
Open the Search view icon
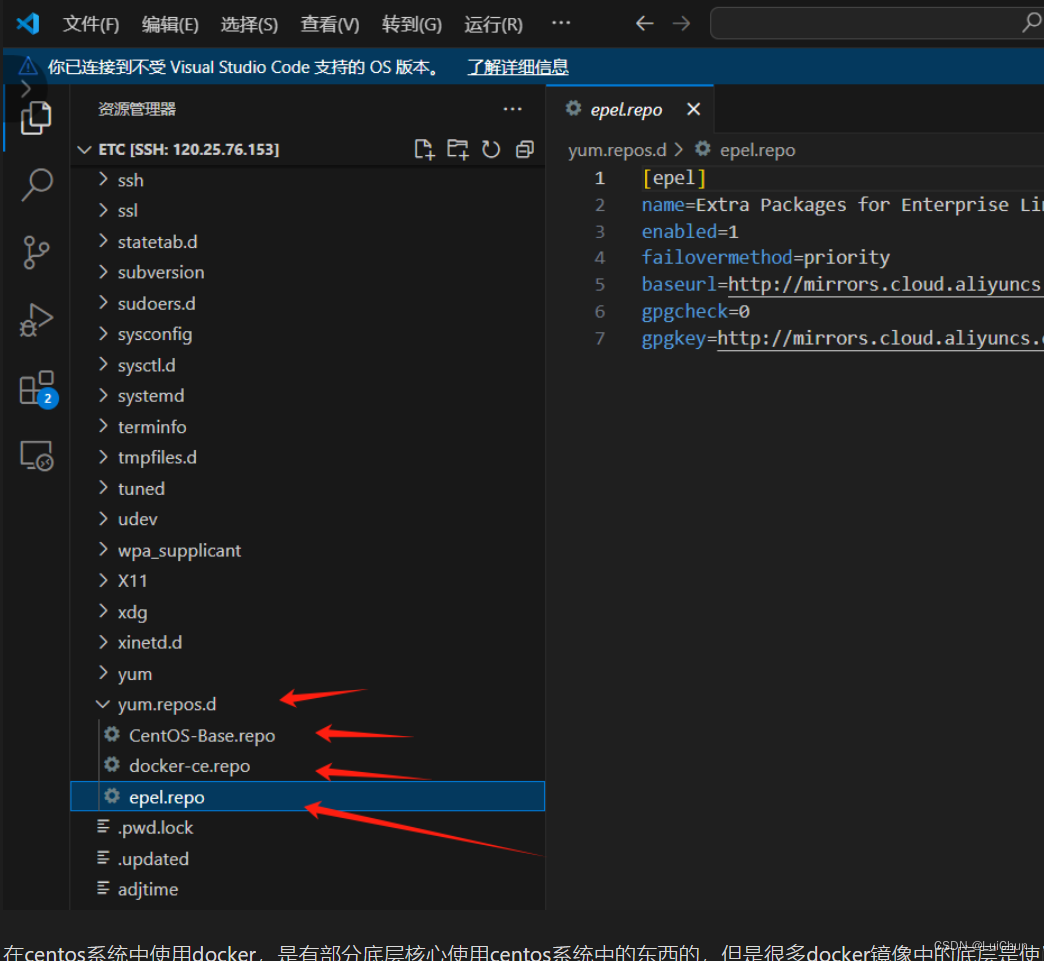(36, 184)
